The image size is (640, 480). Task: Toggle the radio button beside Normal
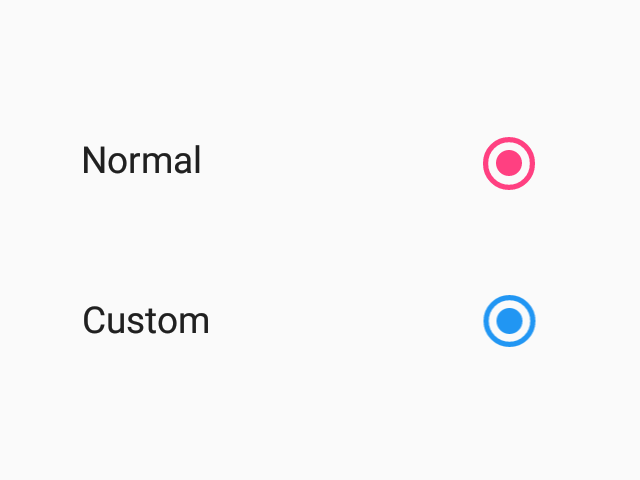[x=509, y=162]
